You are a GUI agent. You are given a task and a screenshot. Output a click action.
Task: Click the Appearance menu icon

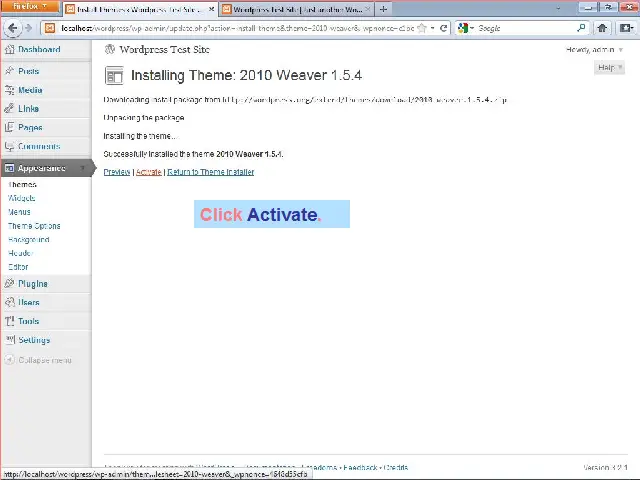pyautogui.click(x=9, y=168)
